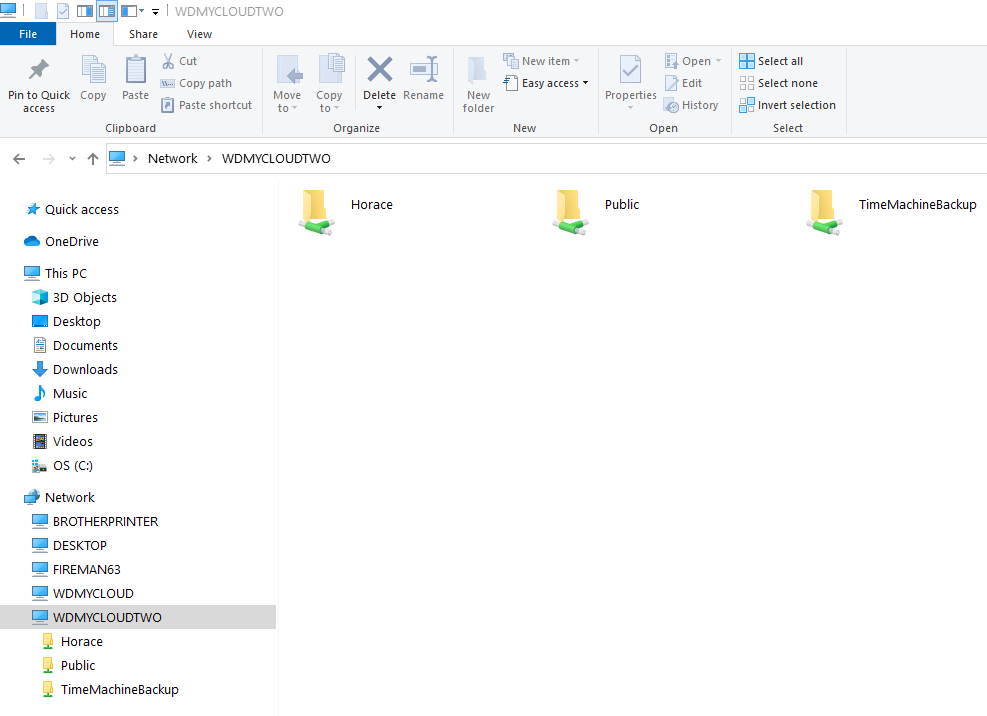Click the Cut scissors icon

point(168,61)
